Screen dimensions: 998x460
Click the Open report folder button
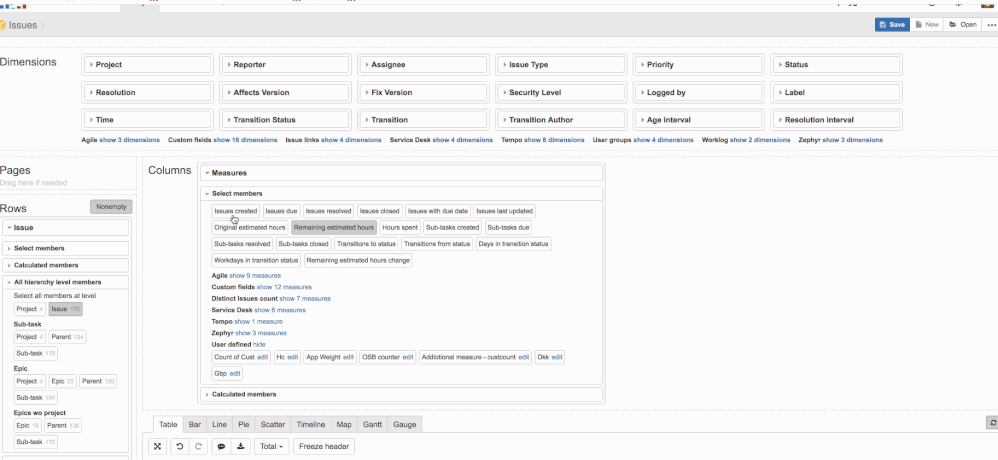click(962, 25)
